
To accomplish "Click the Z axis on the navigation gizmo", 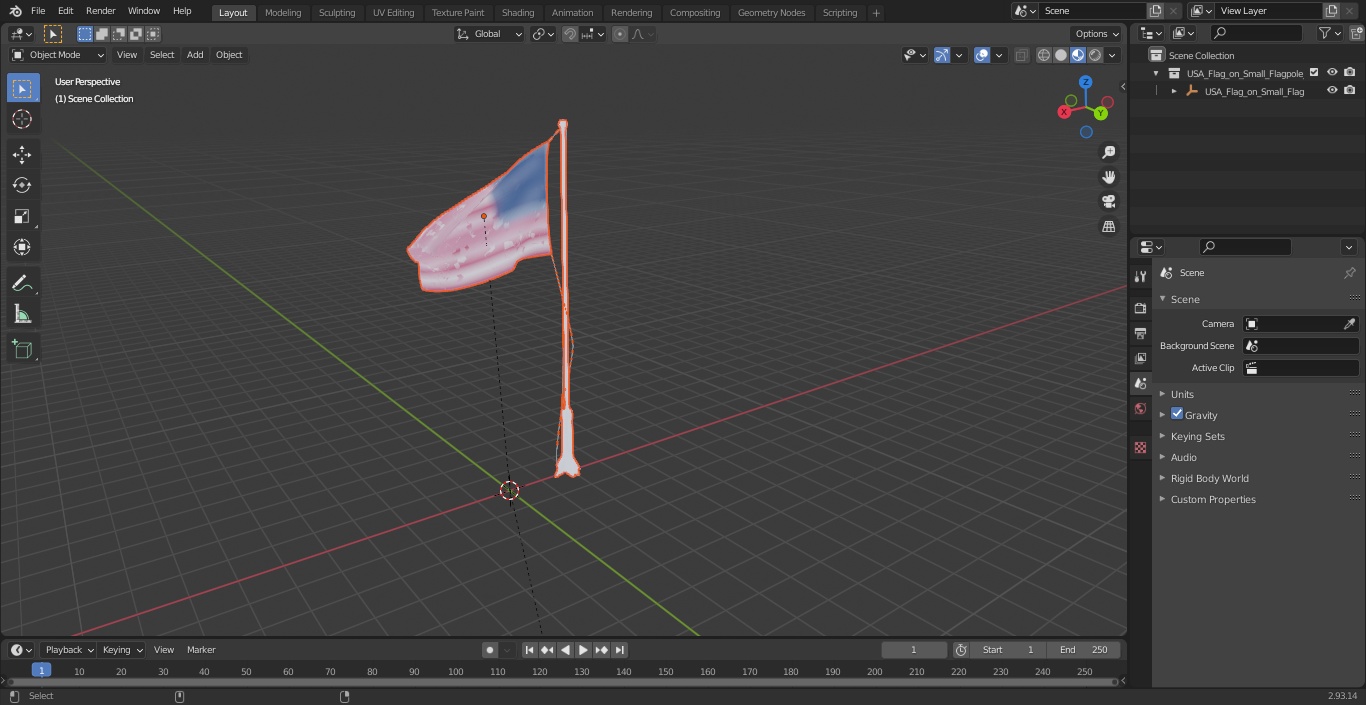I will click(x=1085, y=82).
